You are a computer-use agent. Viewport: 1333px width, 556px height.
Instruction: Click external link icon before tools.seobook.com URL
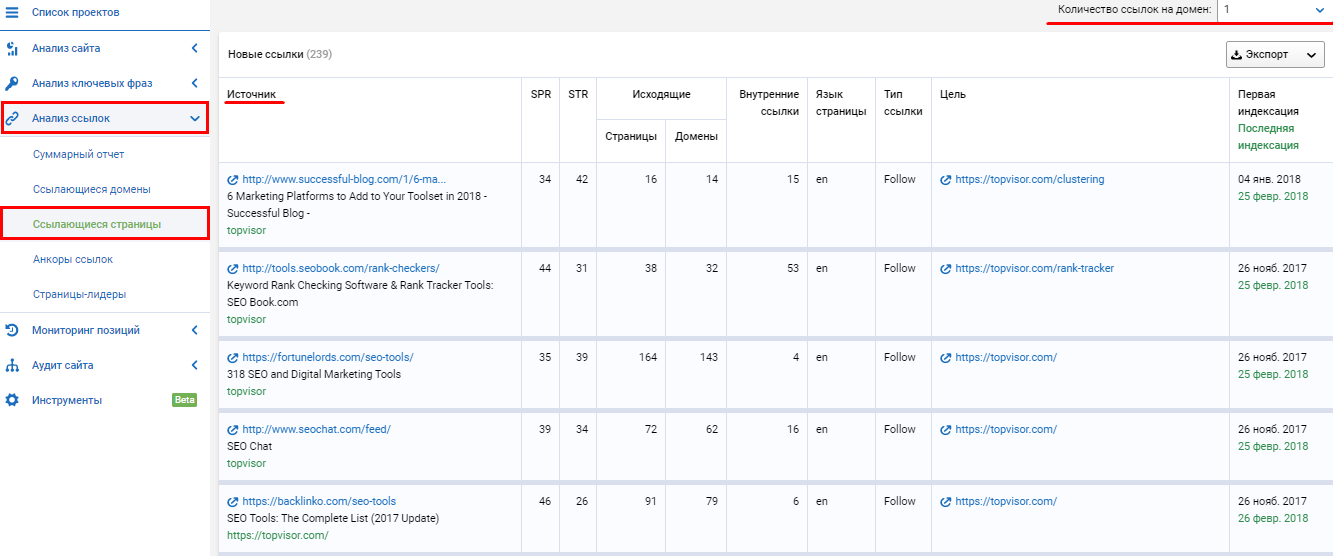233,269
